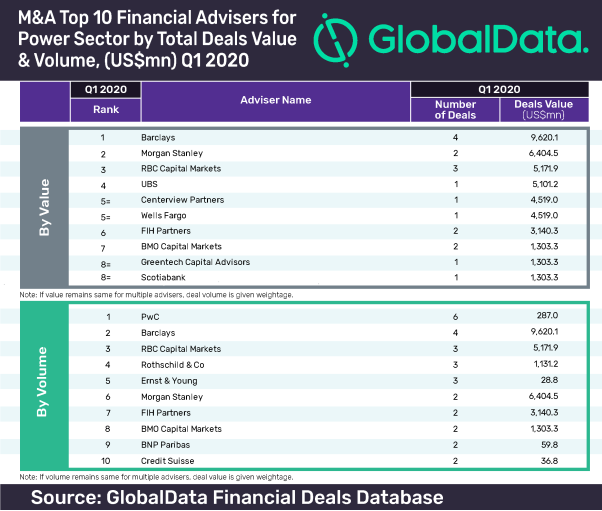
Task: Click the Greentech Capital Advisors row
Action: click(x=328, y=262)
